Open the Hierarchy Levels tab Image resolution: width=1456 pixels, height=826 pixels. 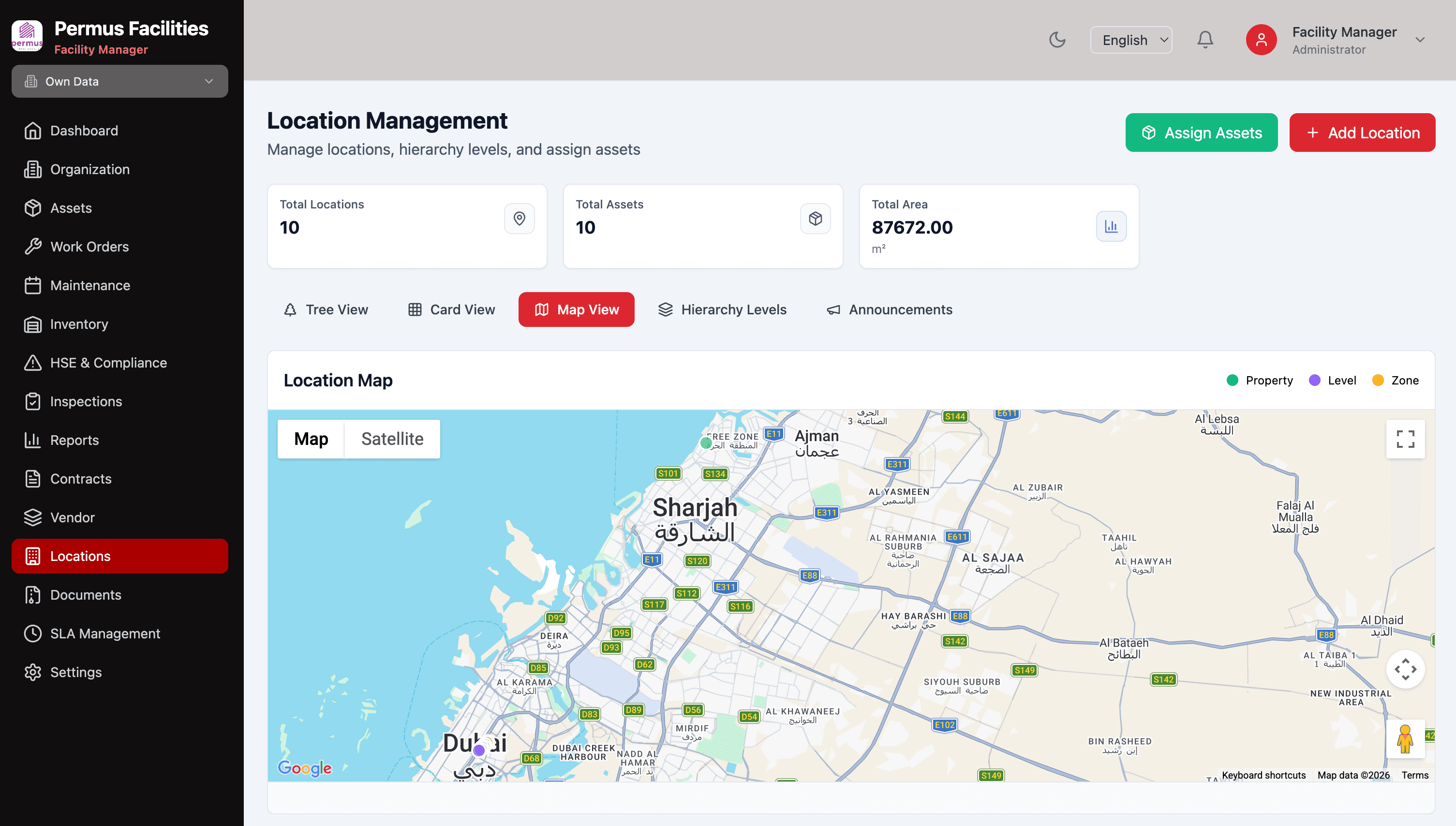coord(722,309)
